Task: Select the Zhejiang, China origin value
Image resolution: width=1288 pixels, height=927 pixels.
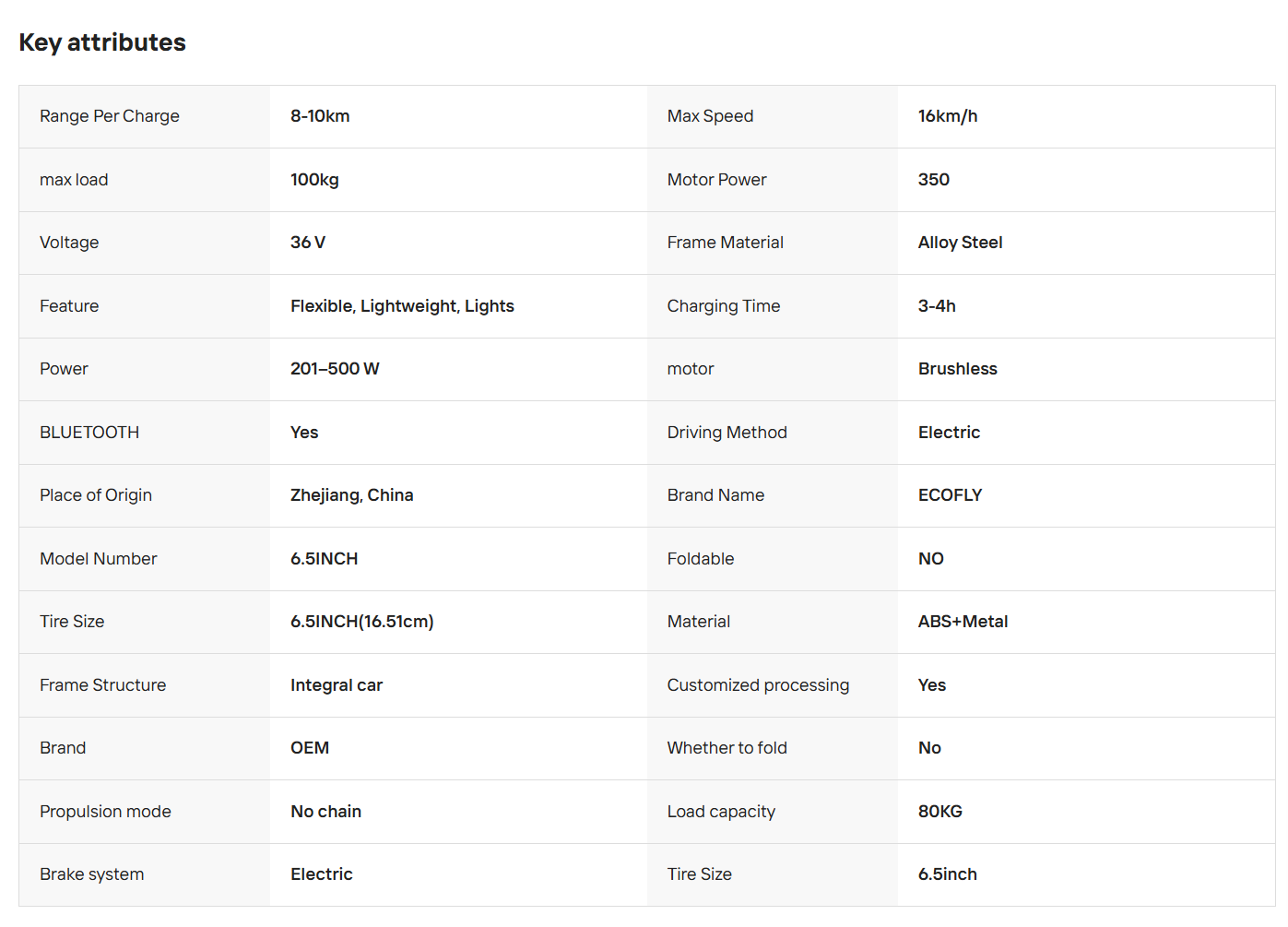Action: 351,495
